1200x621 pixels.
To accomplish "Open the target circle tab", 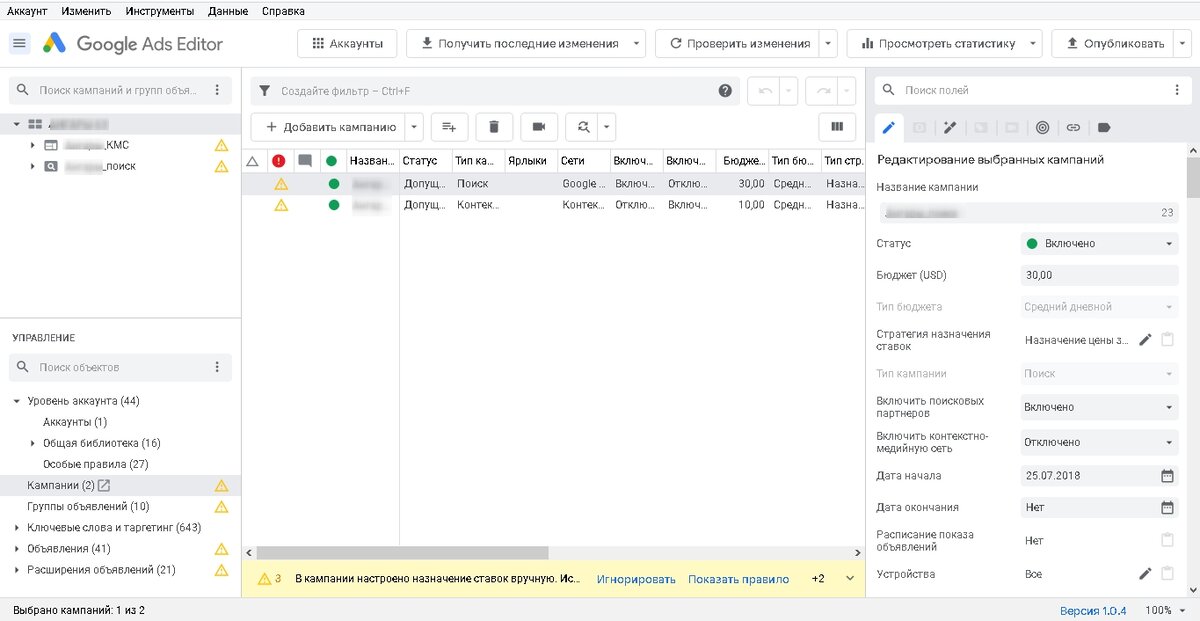I will point(1042,127).
